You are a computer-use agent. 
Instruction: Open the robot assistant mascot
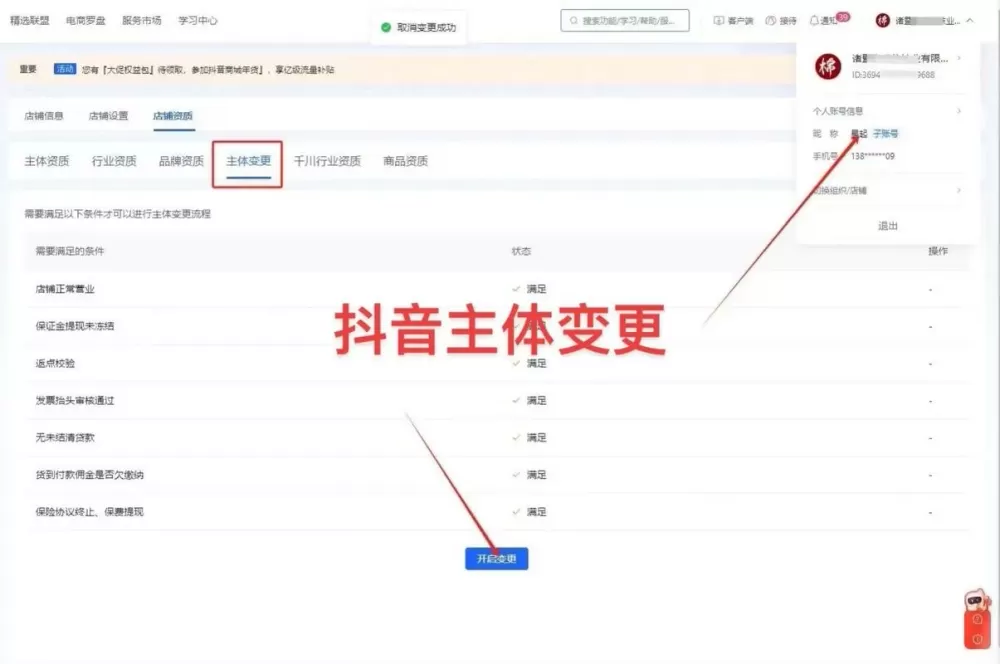977,601
